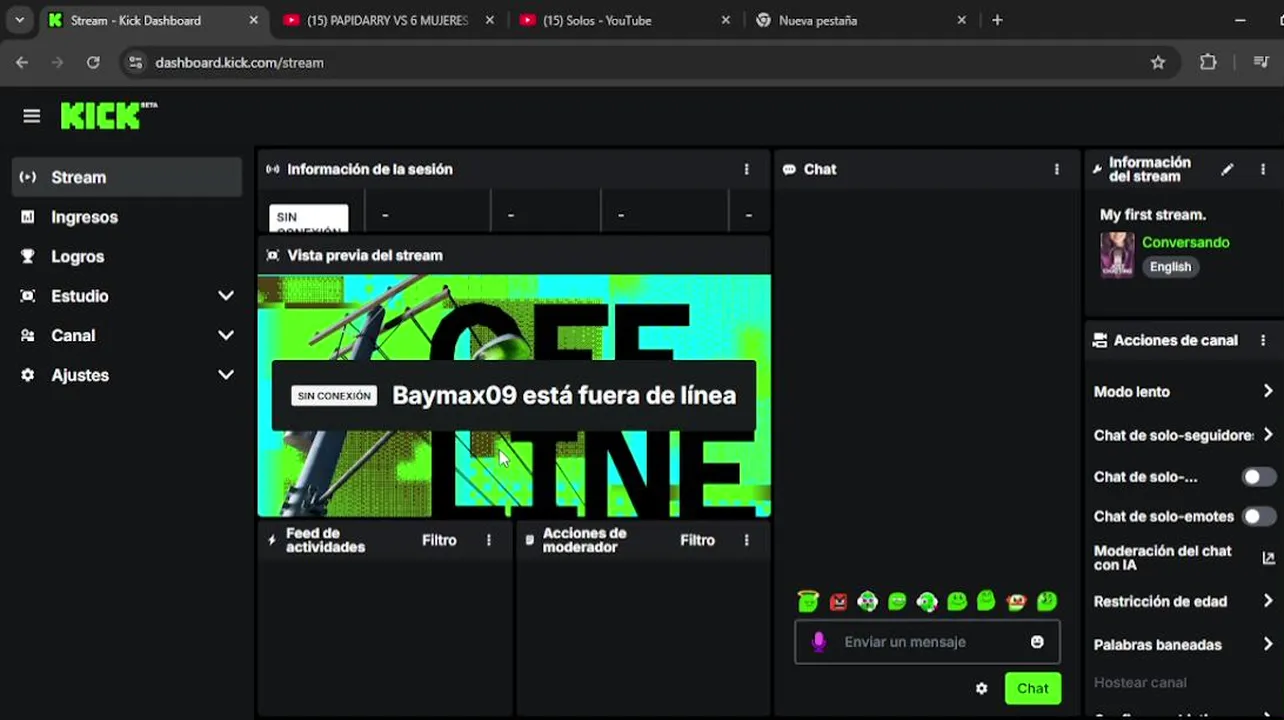Image resolution: width=1284 pixels, height=720 pixels.
Task: Open the hamburger menu beside Kick logo
Action: click(31, 116)
